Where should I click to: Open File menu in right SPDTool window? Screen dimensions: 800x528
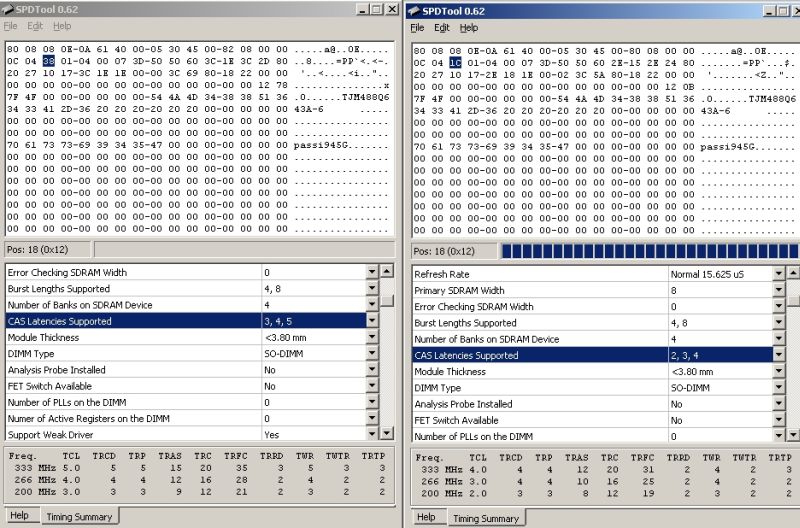click(417, 28)
